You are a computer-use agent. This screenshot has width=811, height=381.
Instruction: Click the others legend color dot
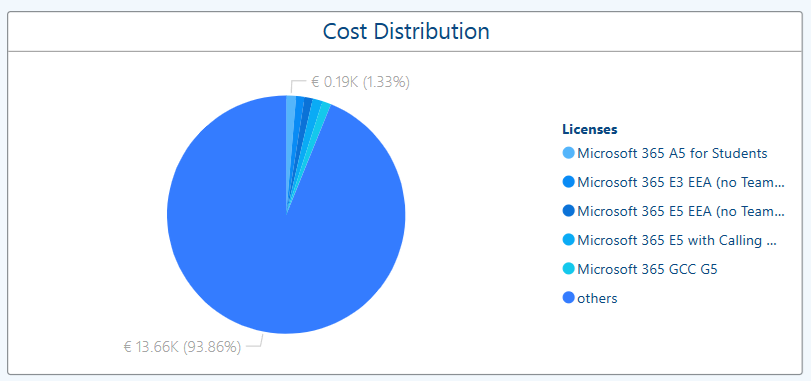pos(568,298)
